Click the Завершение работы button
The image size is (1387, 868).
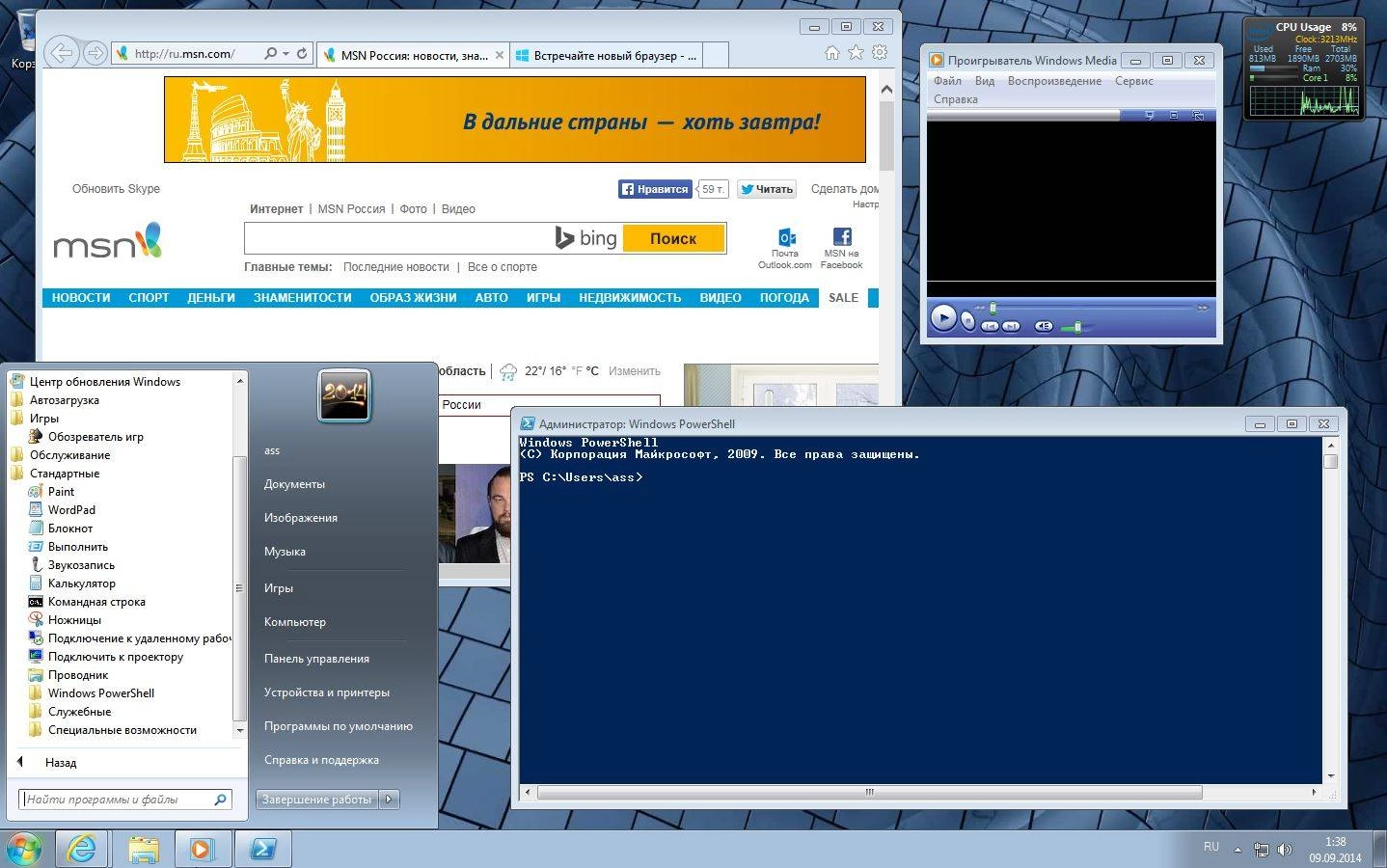click(x=317, y=800)
